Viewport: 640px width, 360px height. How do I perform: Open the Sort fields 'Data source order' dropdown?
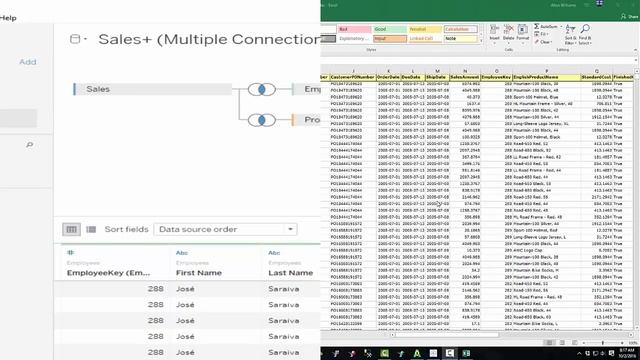click(x=225, y=229)
